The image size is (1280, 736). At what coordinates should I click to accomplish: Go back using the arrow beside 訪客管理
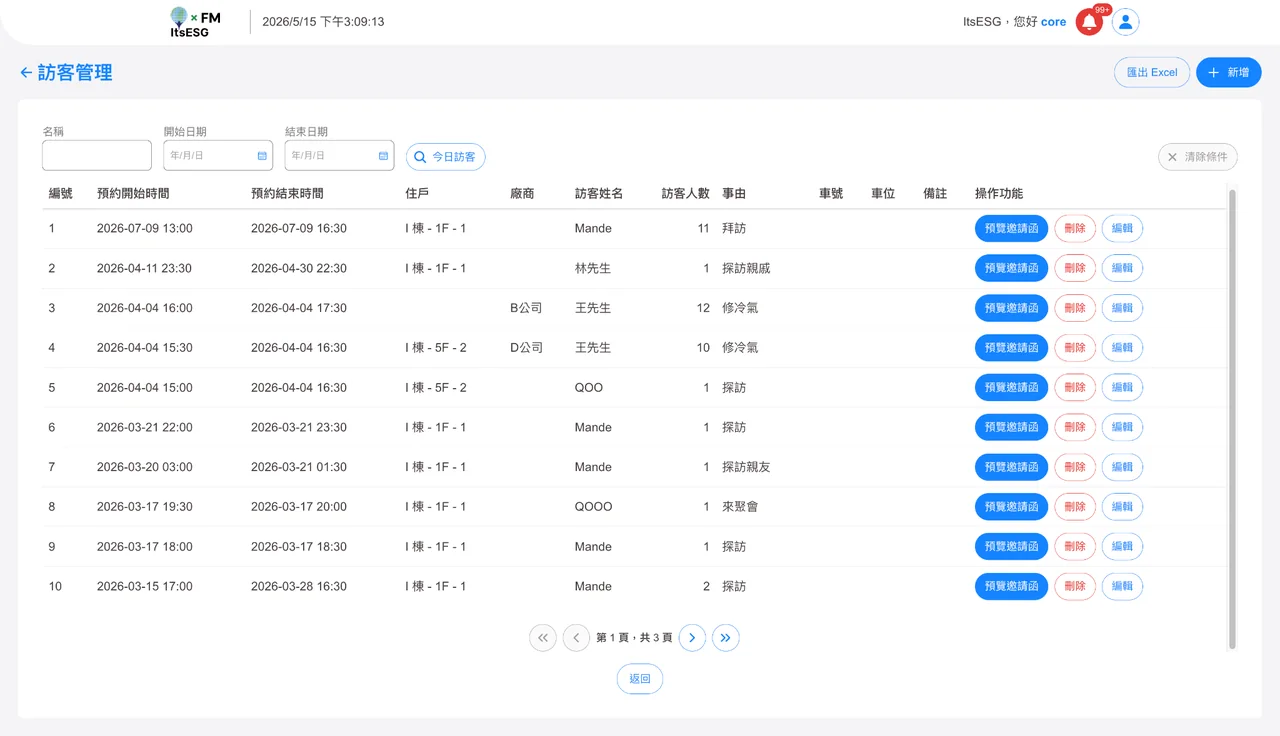tap(26, 73)
